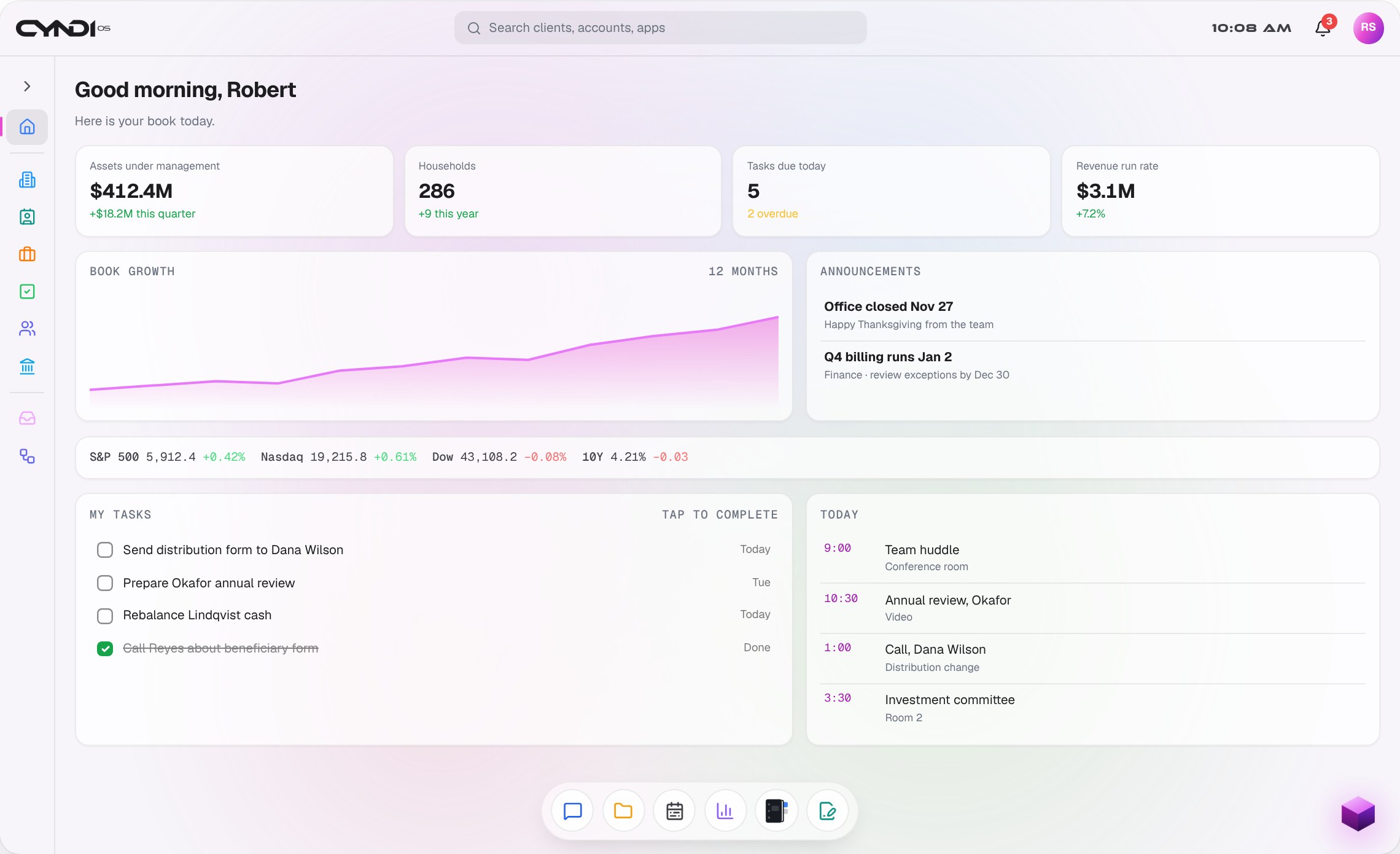Open the people group icon in sidebar
Screen dimensions: 1400x854
pyautogui.click(x=27, y=329)
